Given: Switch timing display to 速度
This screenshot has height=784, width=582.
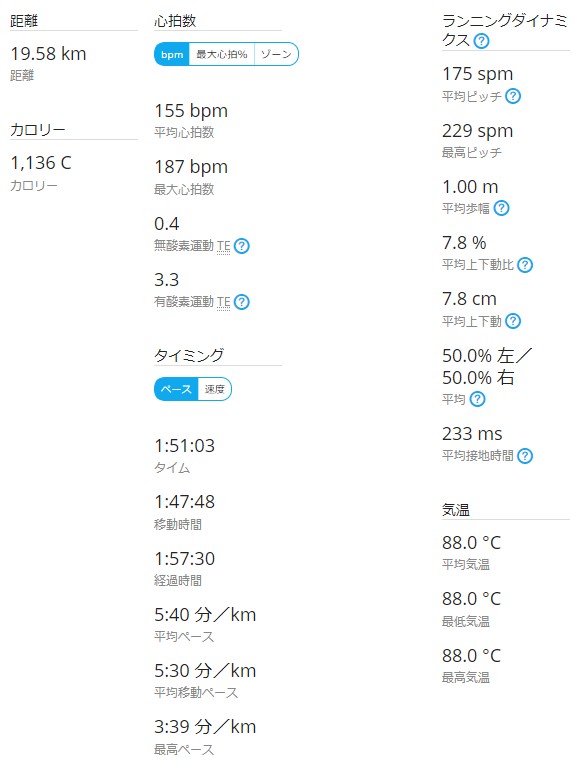Looking at the screenshot, I should coord(214,389).
